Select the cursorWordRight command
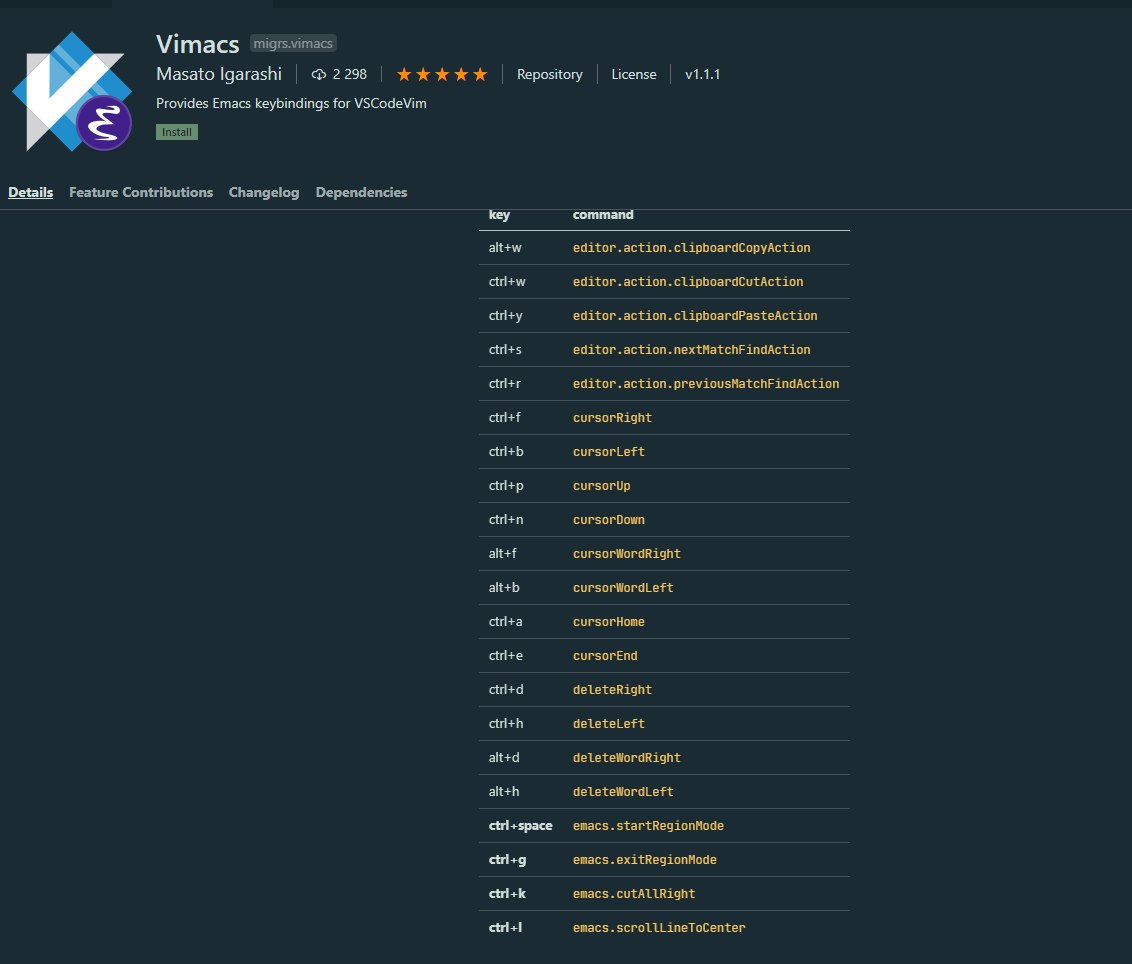This screenshot has height=964, width=1132. [x=626, y=553]
